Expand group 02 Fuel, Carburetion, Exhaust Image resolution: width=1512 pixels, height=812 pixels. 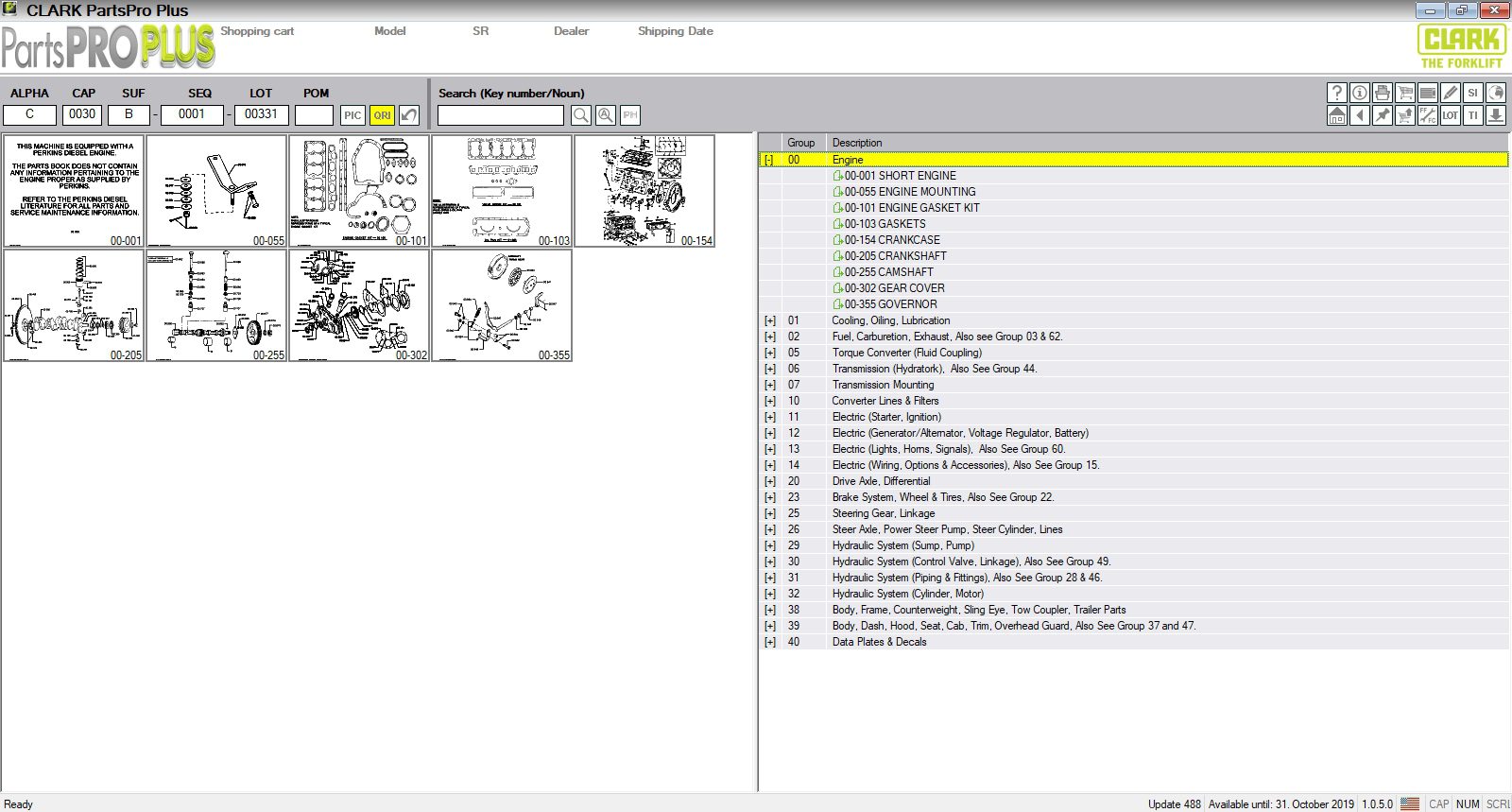click(x=769, y=337)
